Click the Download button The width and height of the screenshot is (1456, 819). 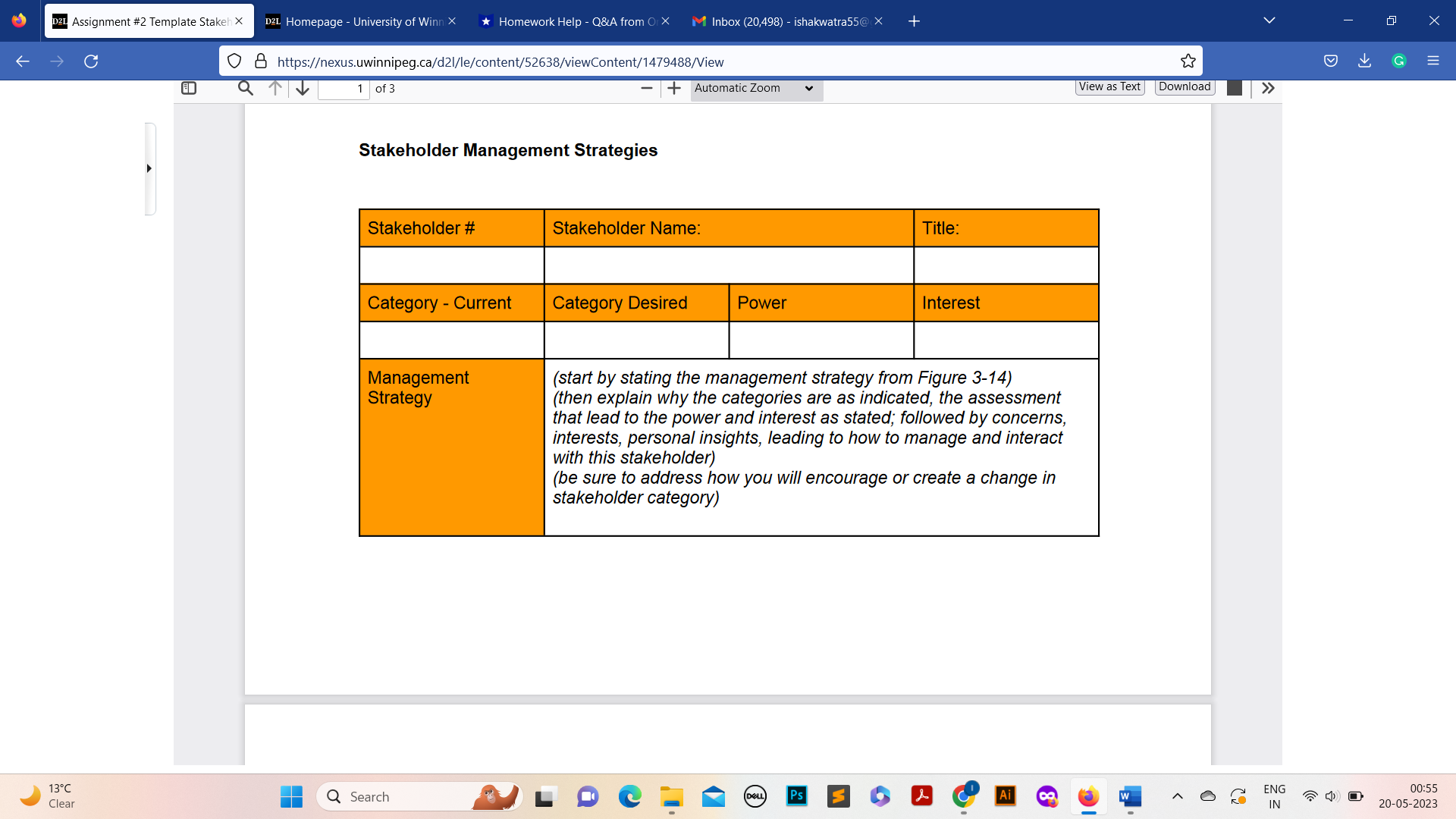click(1185, 86)
